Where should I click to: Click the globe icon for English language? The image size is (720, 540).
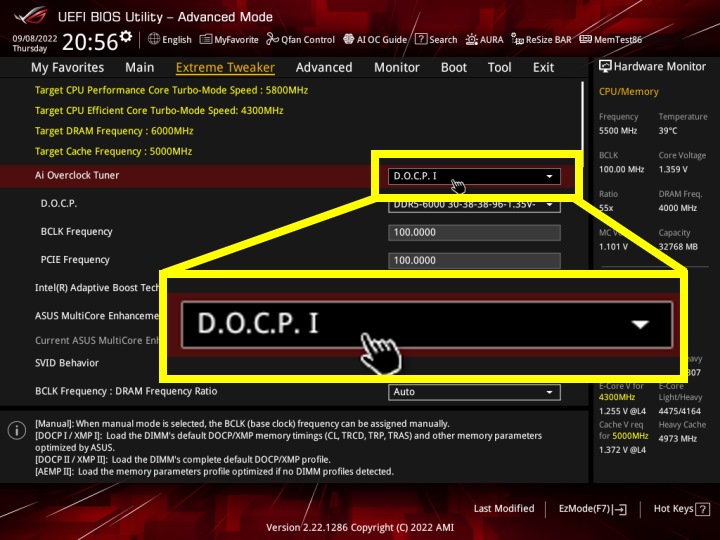(154, 39)
